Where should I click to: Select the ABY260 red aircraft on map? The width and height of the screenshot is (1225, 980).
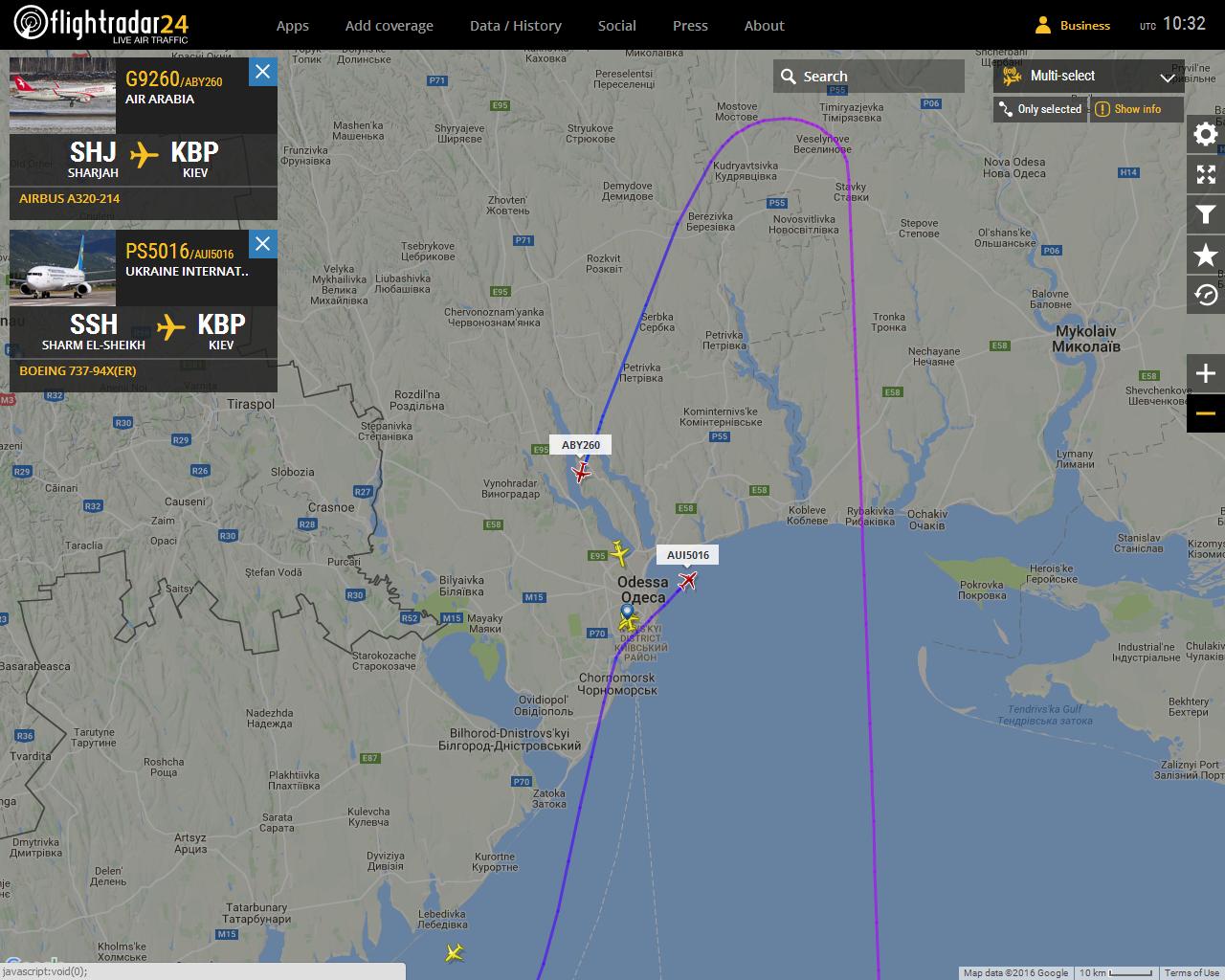pyautogui.click(x=581, y=472)
